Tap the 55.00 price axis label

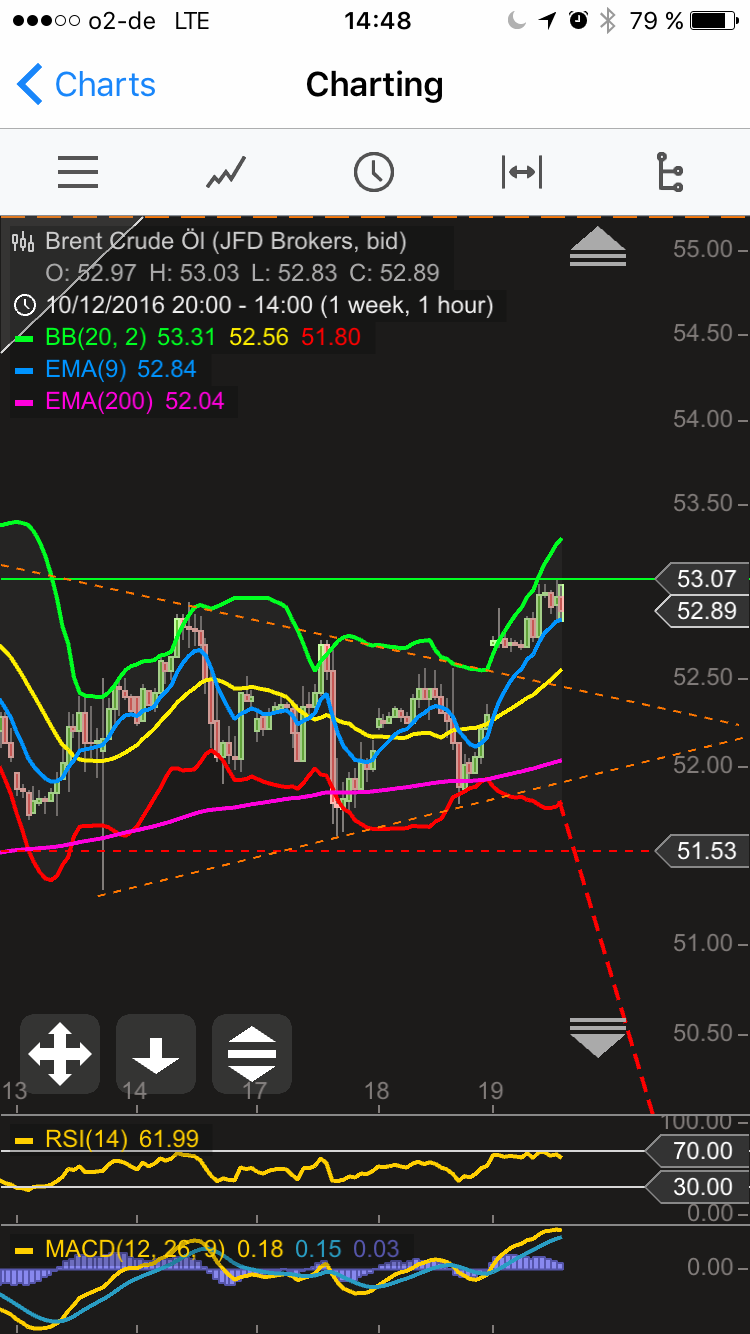click(x=703, y=248)
